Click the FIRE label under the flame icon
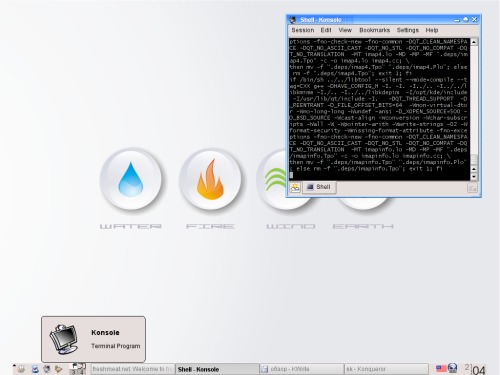This screenshot has height=375, width=500. (x=210, y=227)
